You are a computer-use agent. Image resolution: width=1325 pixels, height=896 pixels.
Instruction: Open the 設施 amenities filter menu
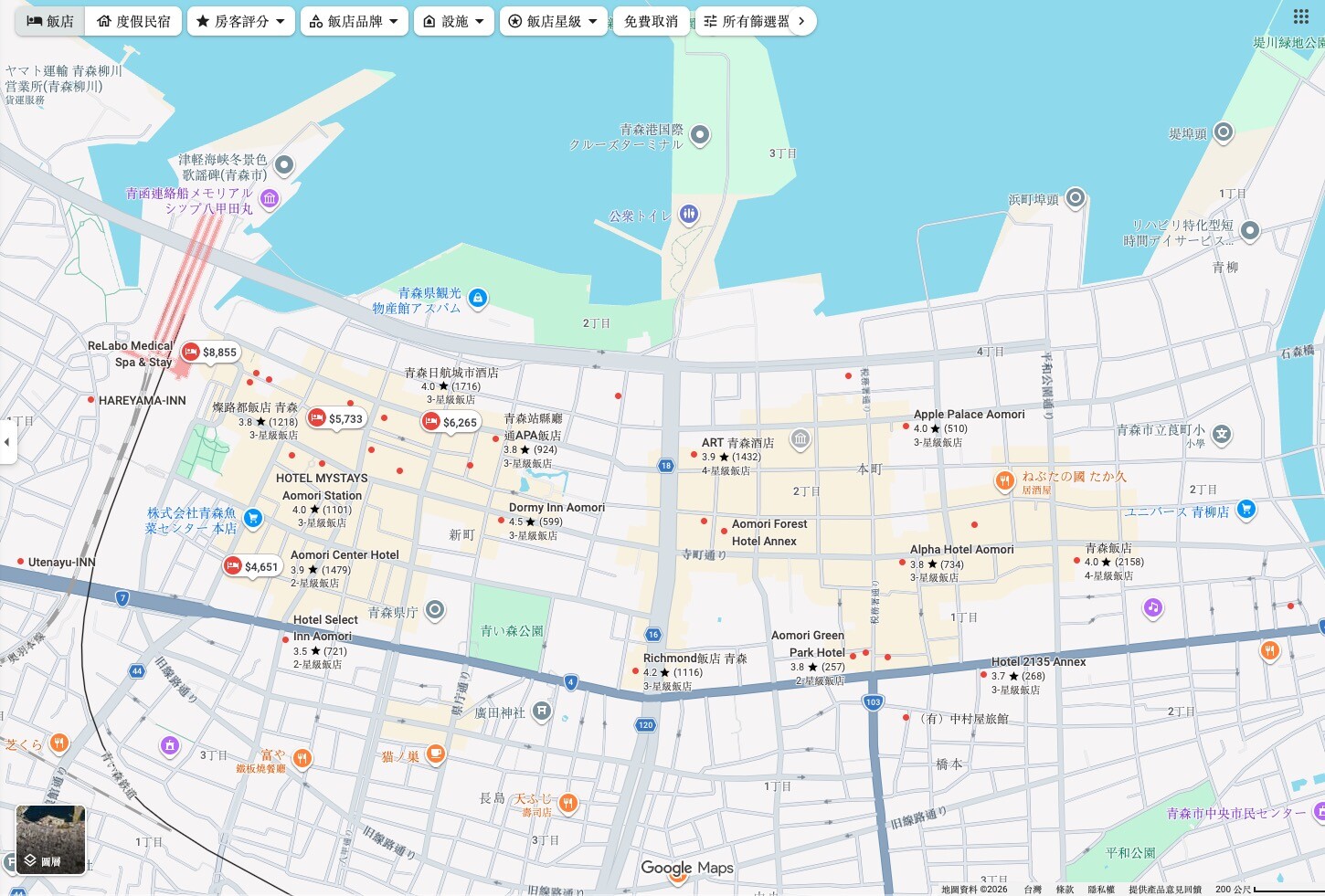click(453, 21)
